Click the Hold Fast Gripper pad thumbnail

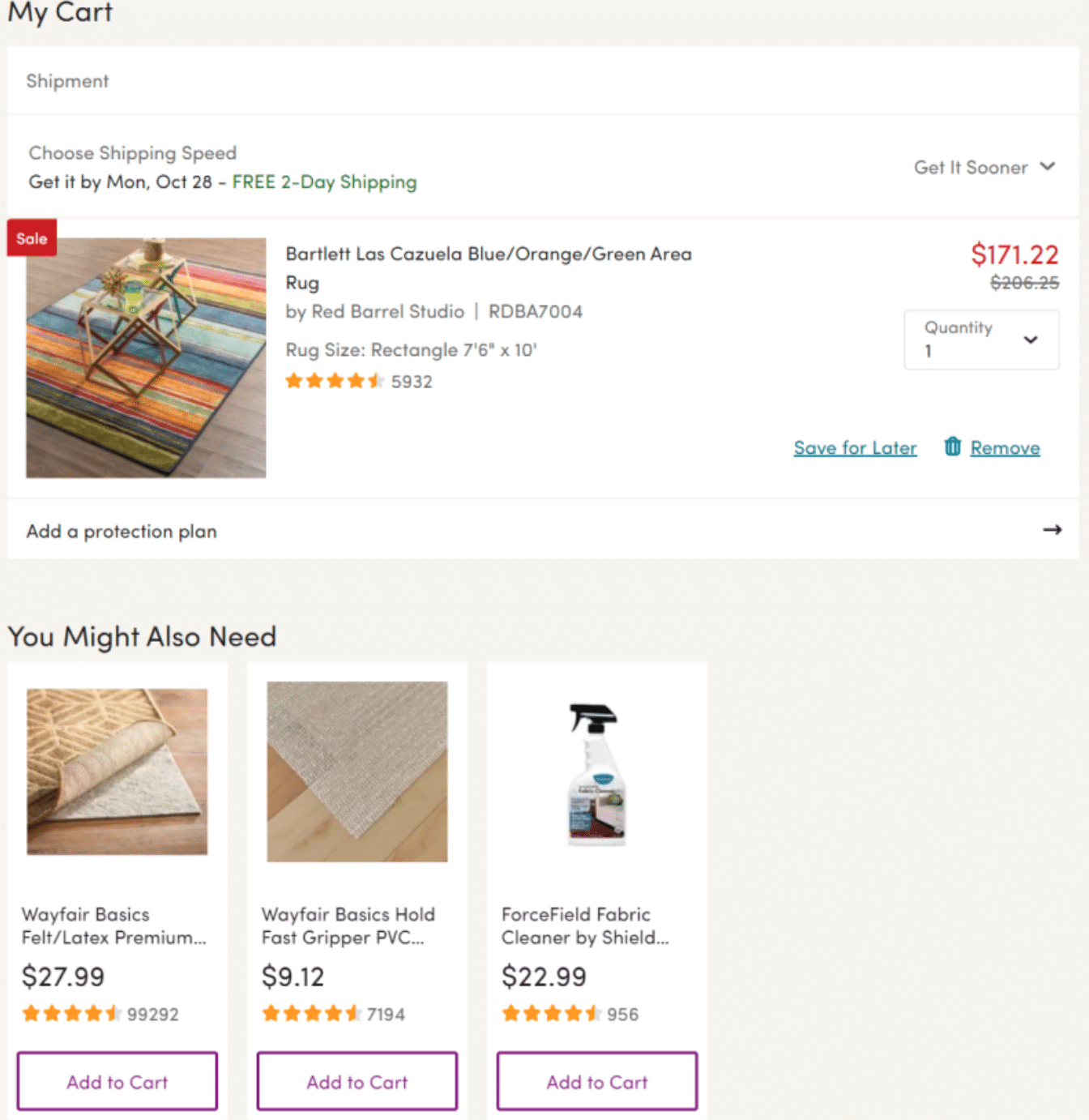[357, 772]
